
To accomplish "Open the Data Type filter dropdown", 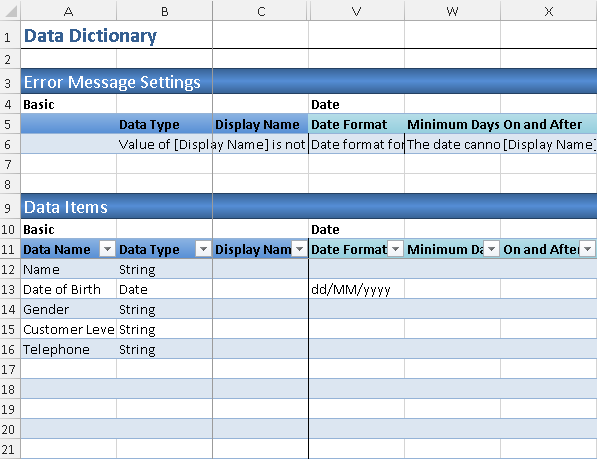I will click(x=203, y=249).
